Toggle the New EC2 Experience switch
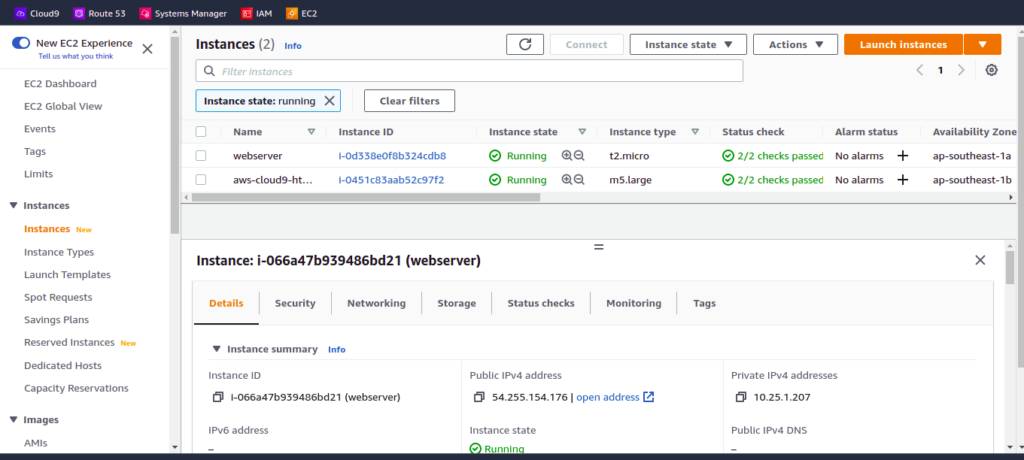The width and height of the screenshot is (1024, 460). pyautogui.click(x=21, y=43)
